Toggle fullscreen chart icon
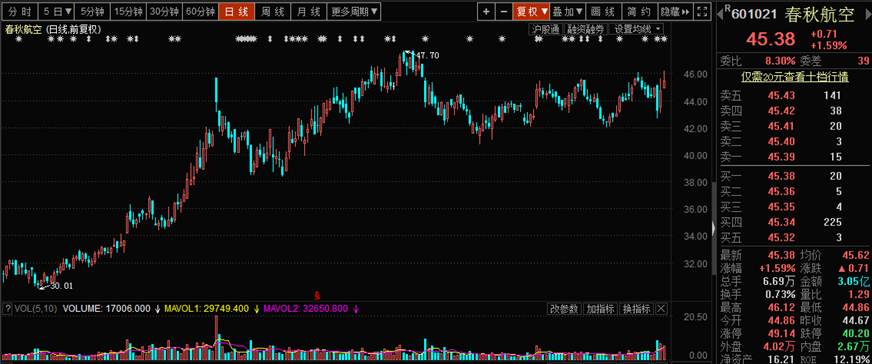The height and width of the screenshot is (364, 872). click(x=702, y=11)
